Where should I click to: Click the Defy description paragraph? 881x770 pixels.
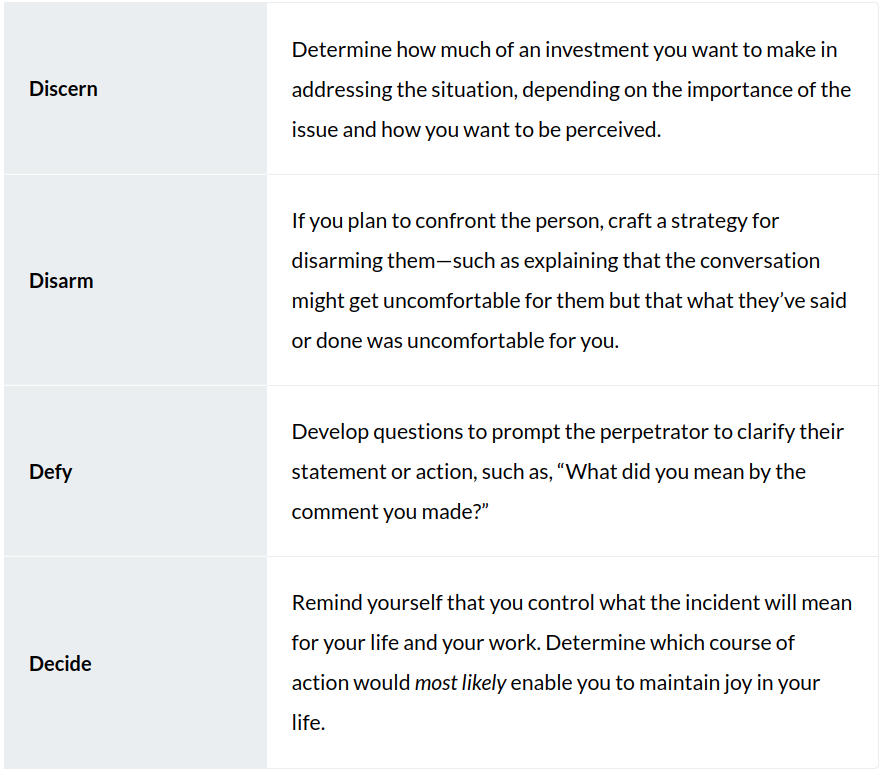coord(567,472)
